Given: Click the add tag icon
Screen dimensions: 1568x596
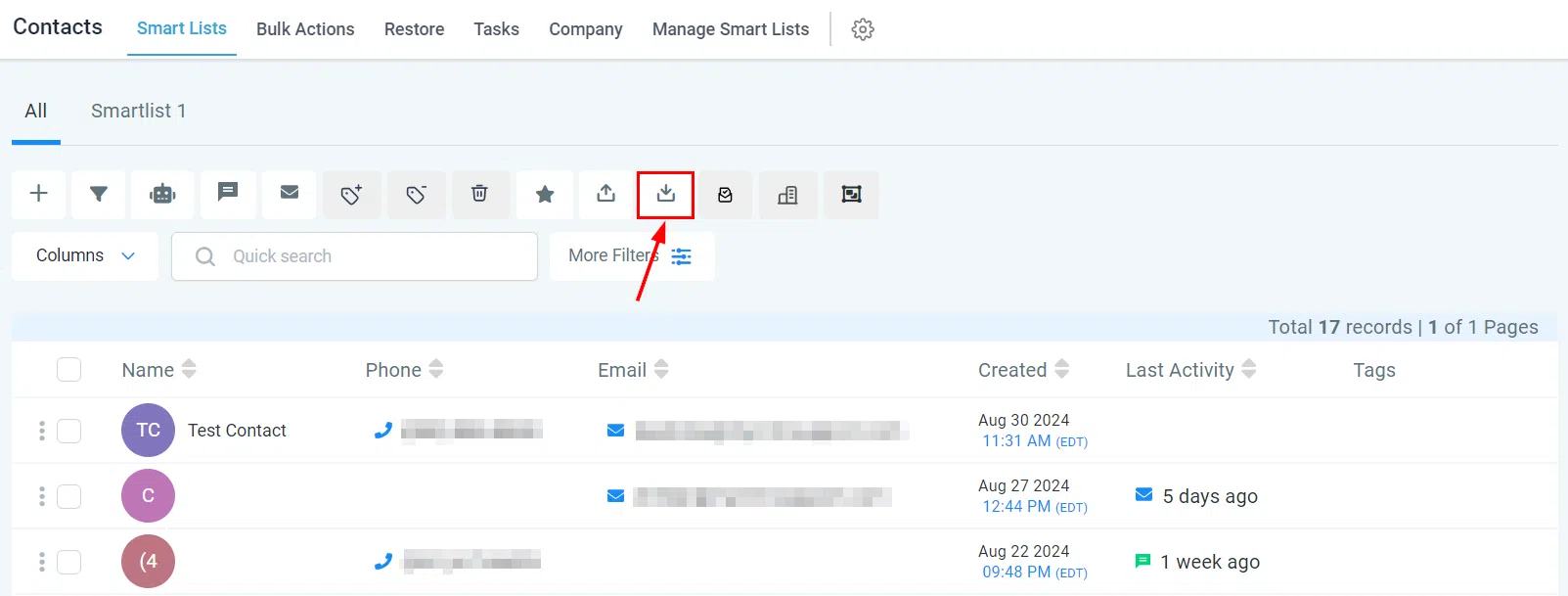Looking at the screenshot, I should pos(352,194).
